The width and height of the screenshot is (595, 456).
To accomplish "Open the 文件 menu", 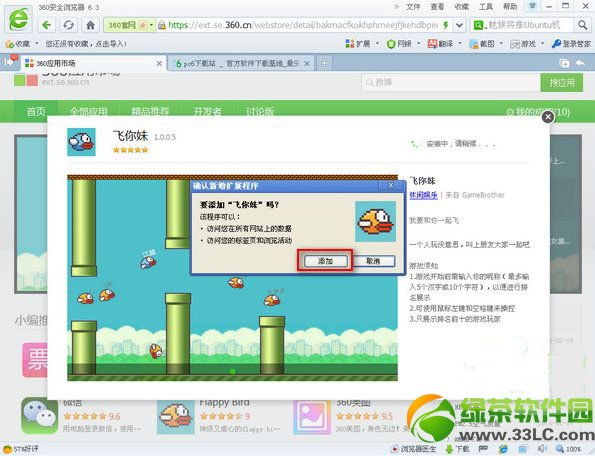I will coord(413,6).
